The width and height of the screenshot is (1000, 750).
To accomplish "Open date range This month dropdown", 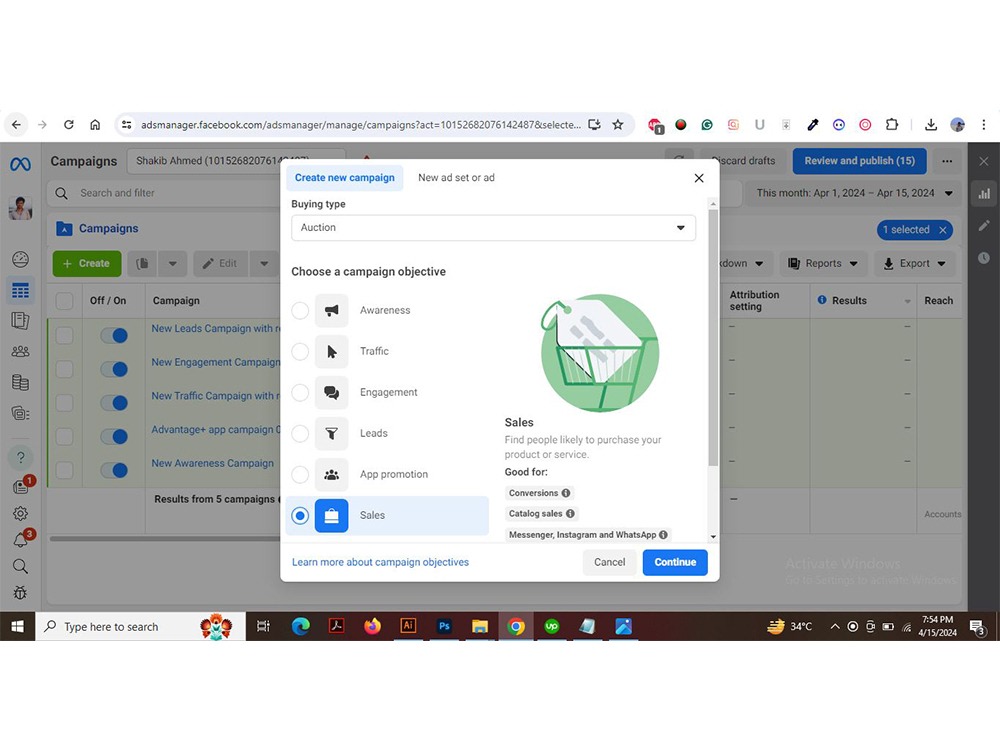I will (854, 193).
